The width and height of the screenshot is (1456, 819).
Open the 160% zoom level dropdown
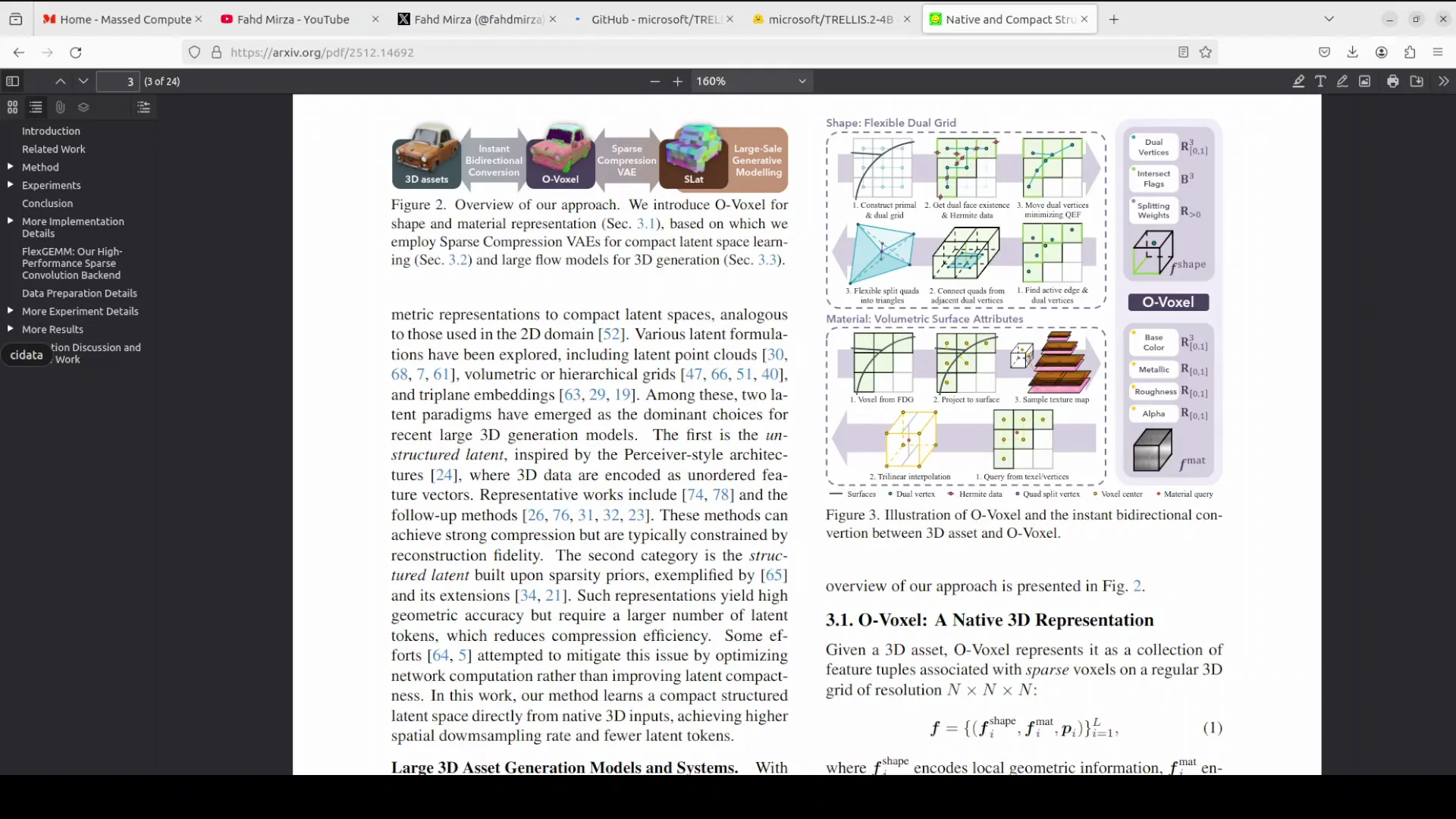pyautogui.click(x=751, y=81)
